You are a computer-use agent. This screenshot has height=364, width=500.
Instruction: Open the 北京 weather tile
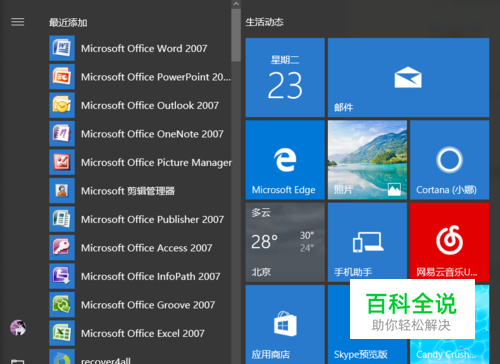click(285, 242)
